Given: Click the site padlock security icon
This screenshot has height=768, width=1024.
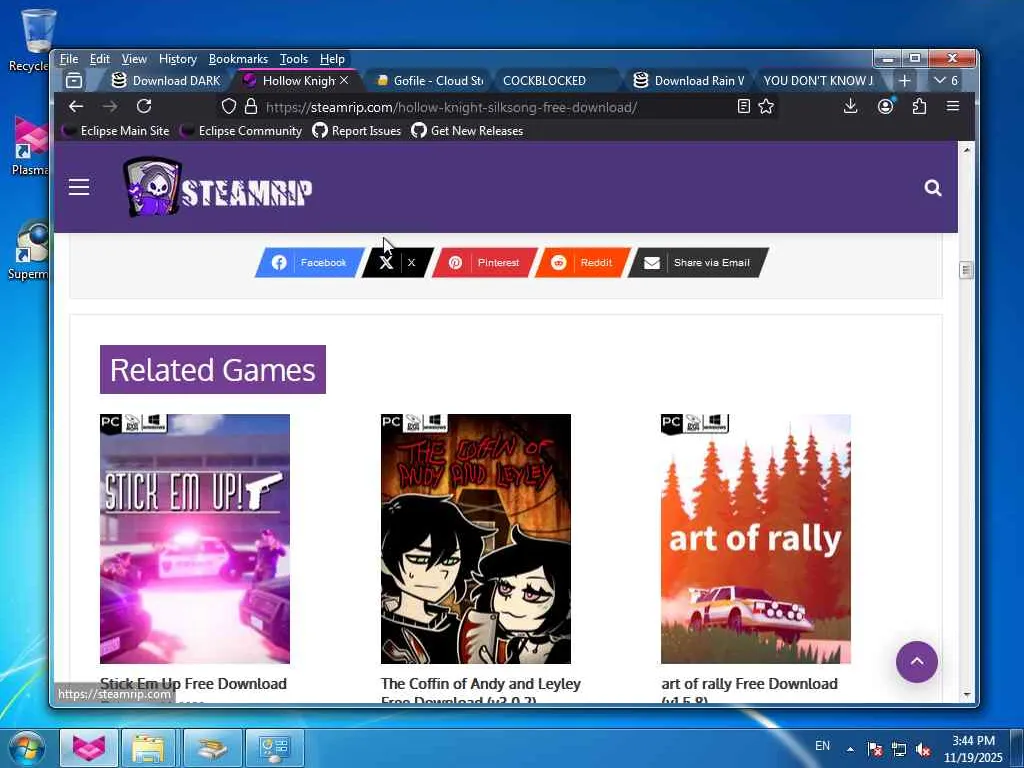Looking at the screenshot, I should point(251,106).
